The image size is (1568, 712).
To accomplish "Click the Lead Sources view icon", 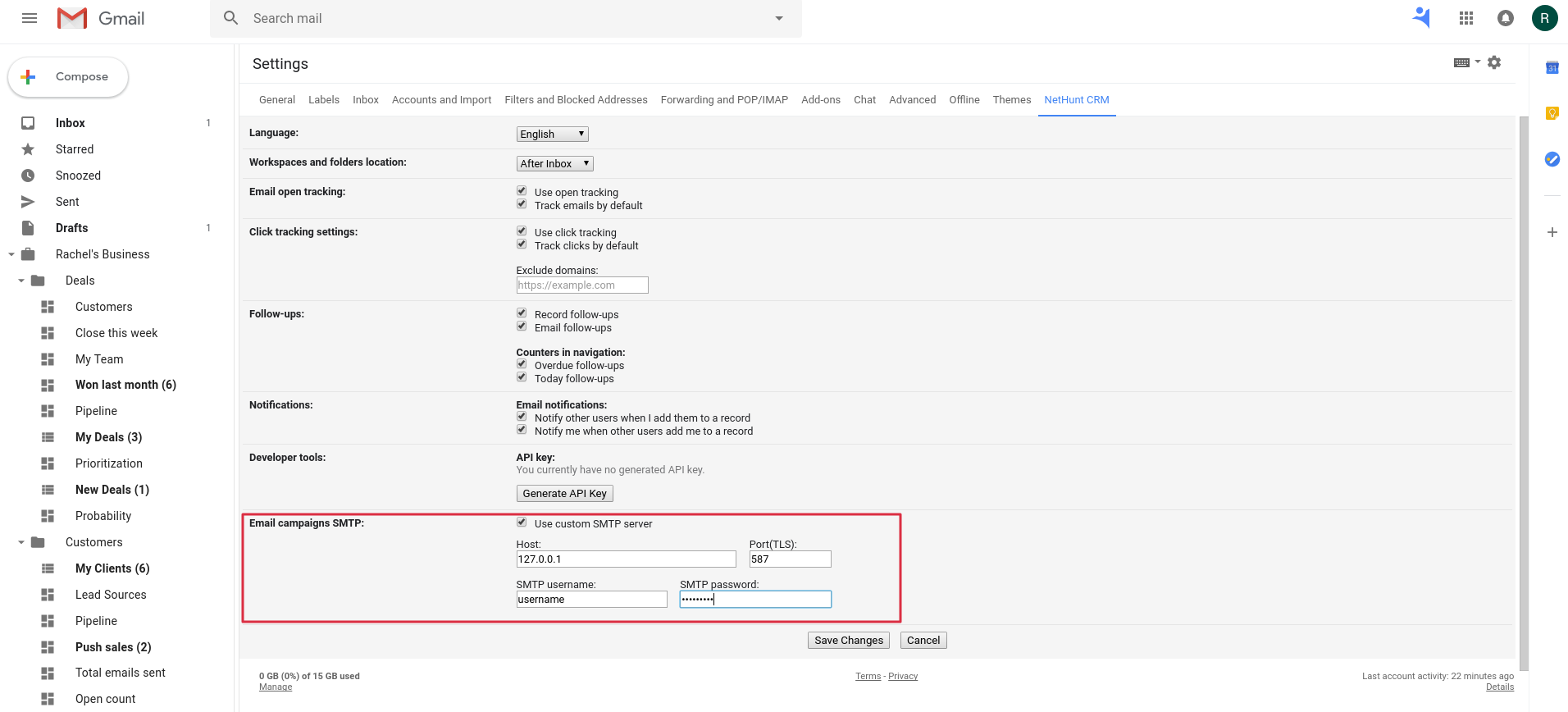I will pos(48,595).
